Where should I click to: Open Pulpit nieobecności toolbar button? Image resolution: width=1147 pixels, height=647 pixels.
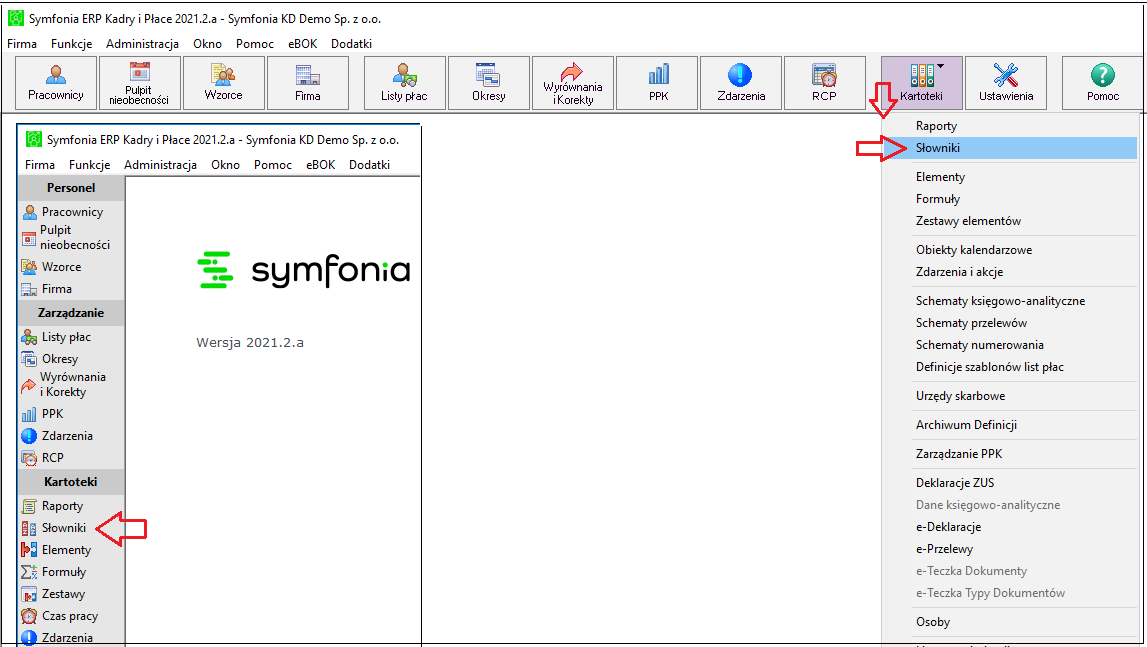pyautogui.click(x=140, y=83)
